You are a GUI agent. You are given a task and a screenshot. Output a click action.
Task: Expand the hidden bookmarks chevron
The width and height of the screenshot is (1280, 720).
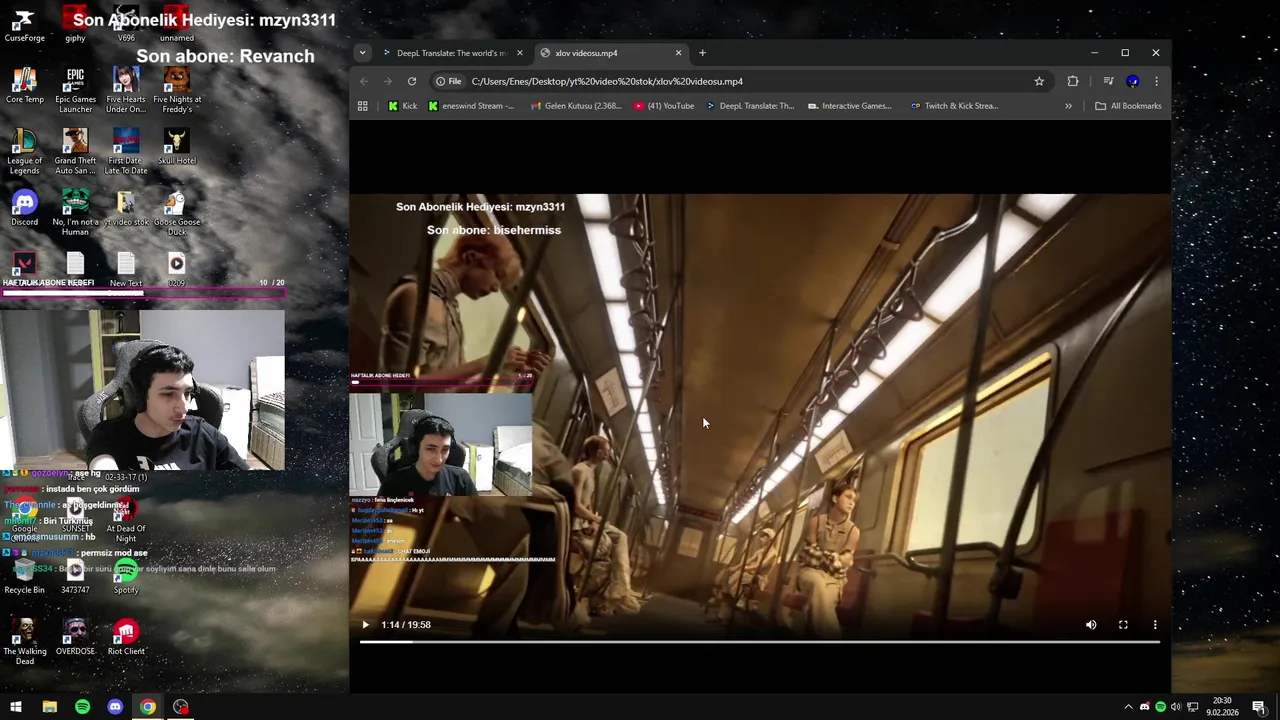[x=1068, y=106]
